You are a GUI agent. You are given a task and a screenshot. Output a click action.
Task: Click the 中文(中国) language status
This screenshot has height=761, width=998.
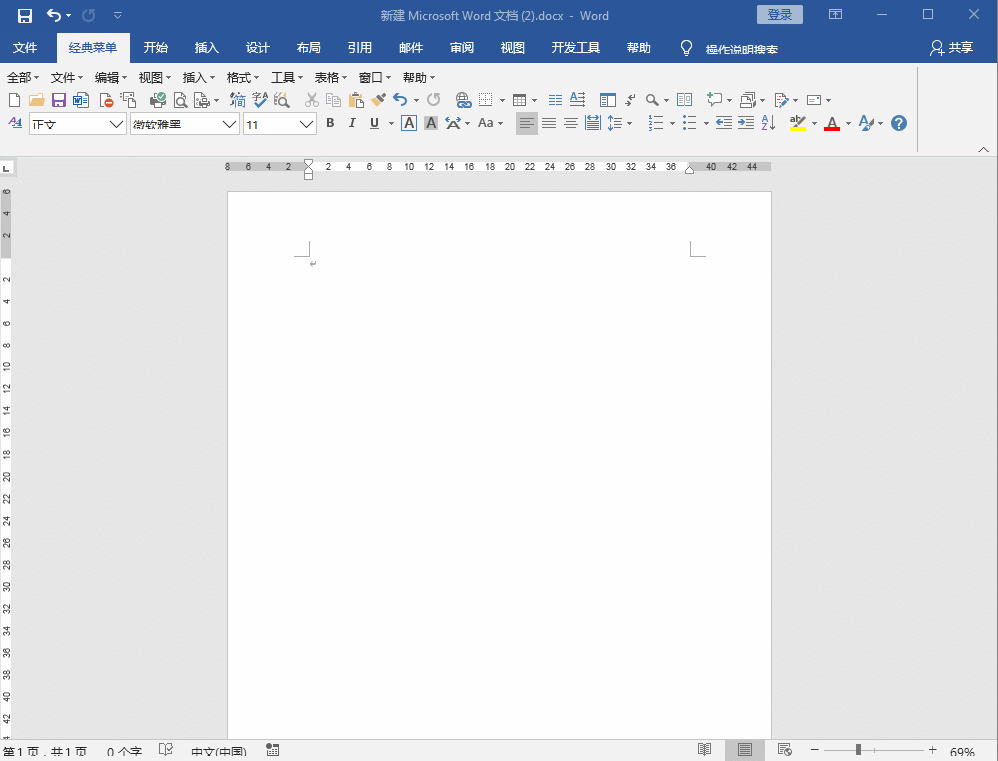pyautogui.click(x=219, y=751)
